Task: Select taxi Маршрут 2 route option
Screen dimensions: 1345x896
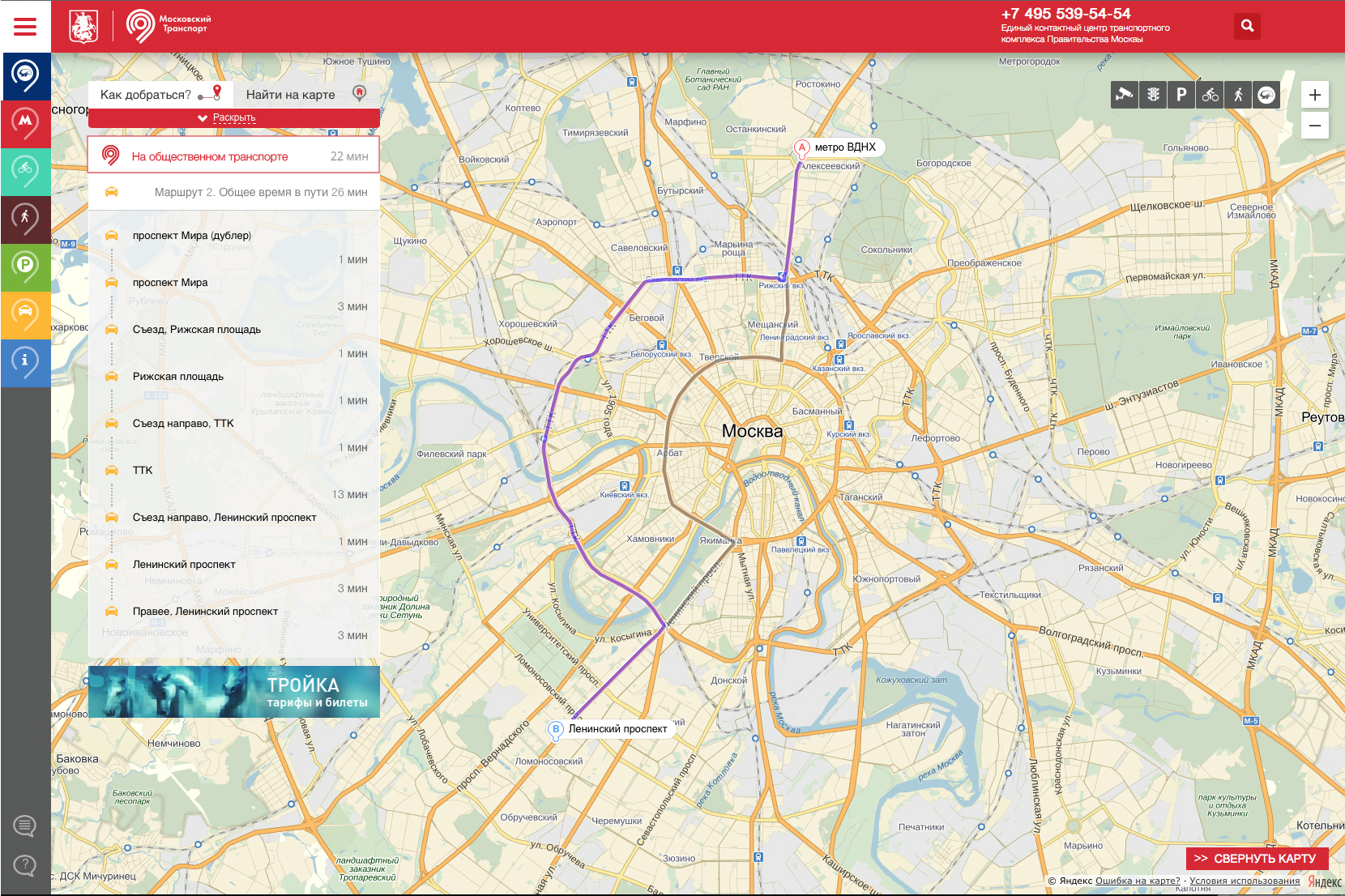Action: (234, 192)
